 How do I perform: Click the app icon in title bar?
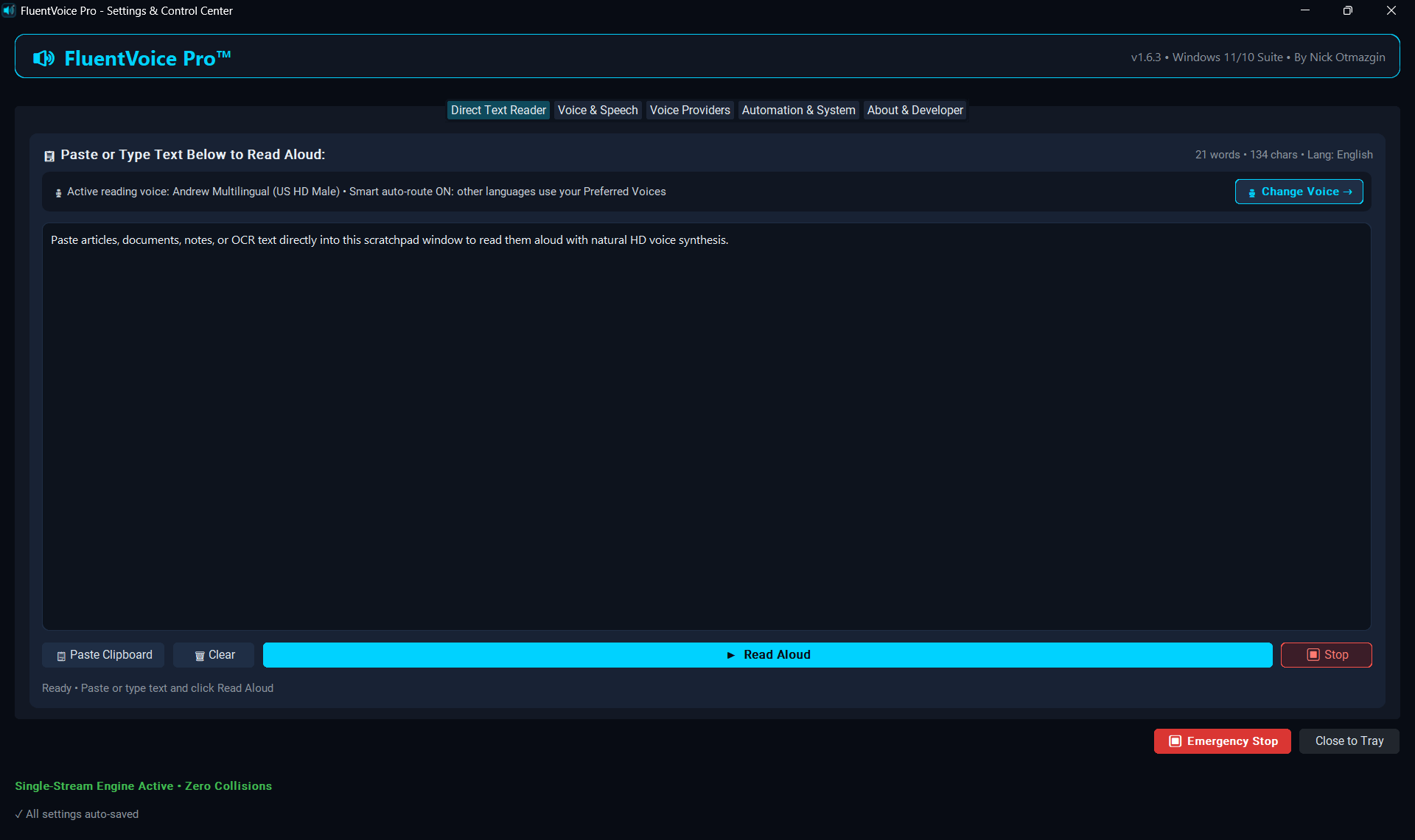pos(9,10)
